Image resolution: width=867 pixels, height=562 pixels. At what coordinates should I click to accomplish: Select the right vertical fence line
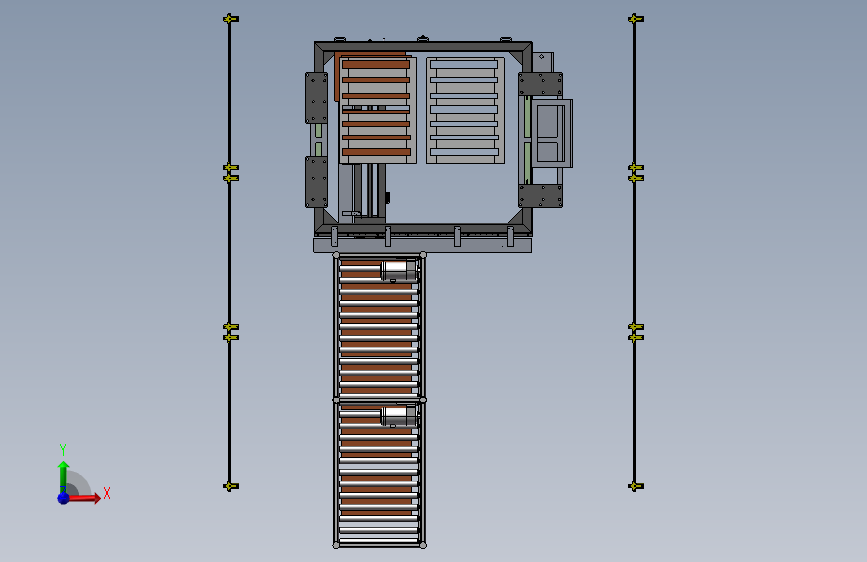(634, 252)
